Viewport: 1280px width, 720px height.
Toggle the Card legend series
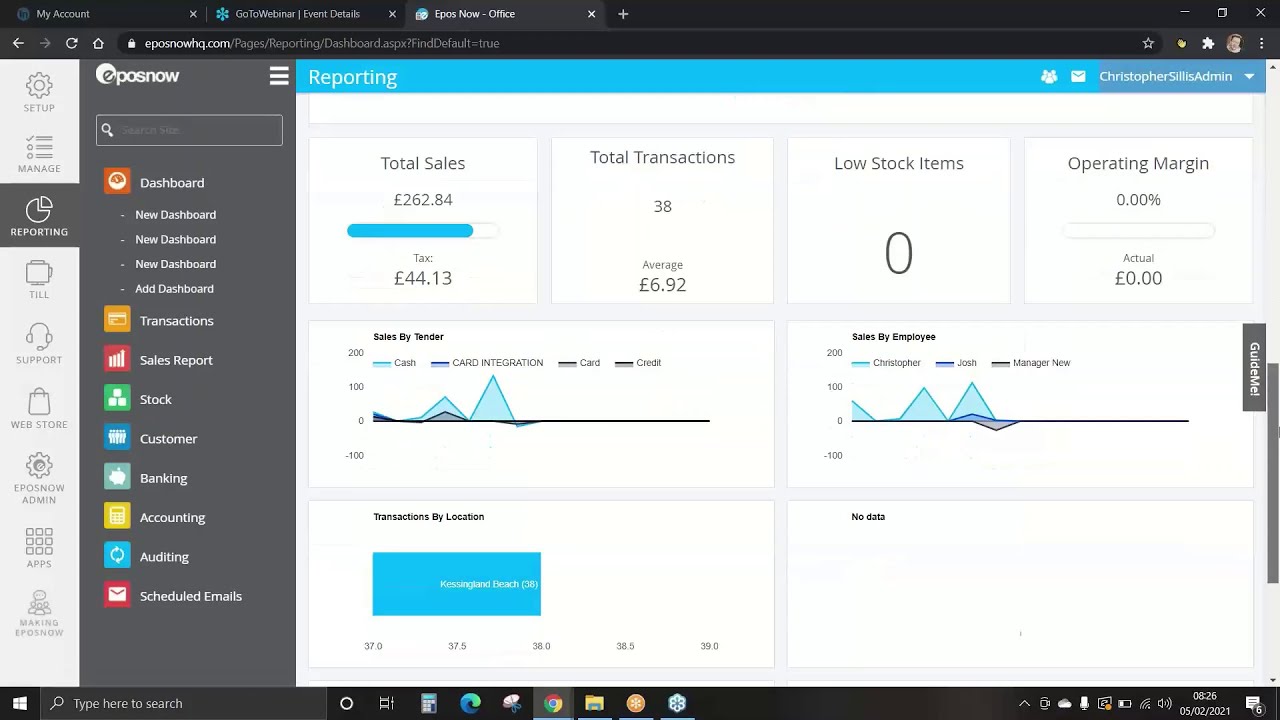coord(579,363)
